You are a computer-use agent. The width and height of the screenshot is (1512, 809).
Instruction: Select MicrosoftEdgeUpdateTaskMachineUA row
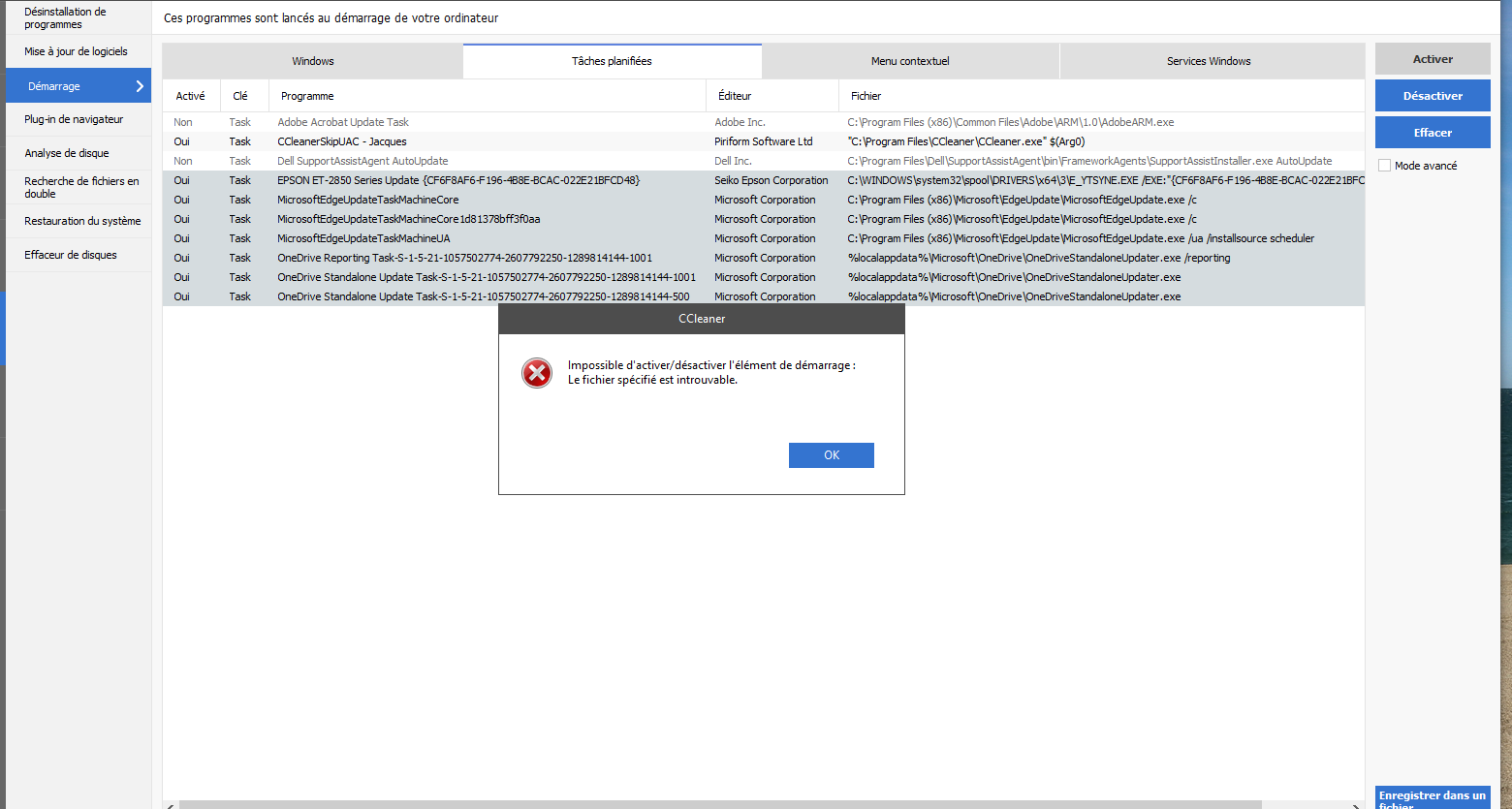764,238
